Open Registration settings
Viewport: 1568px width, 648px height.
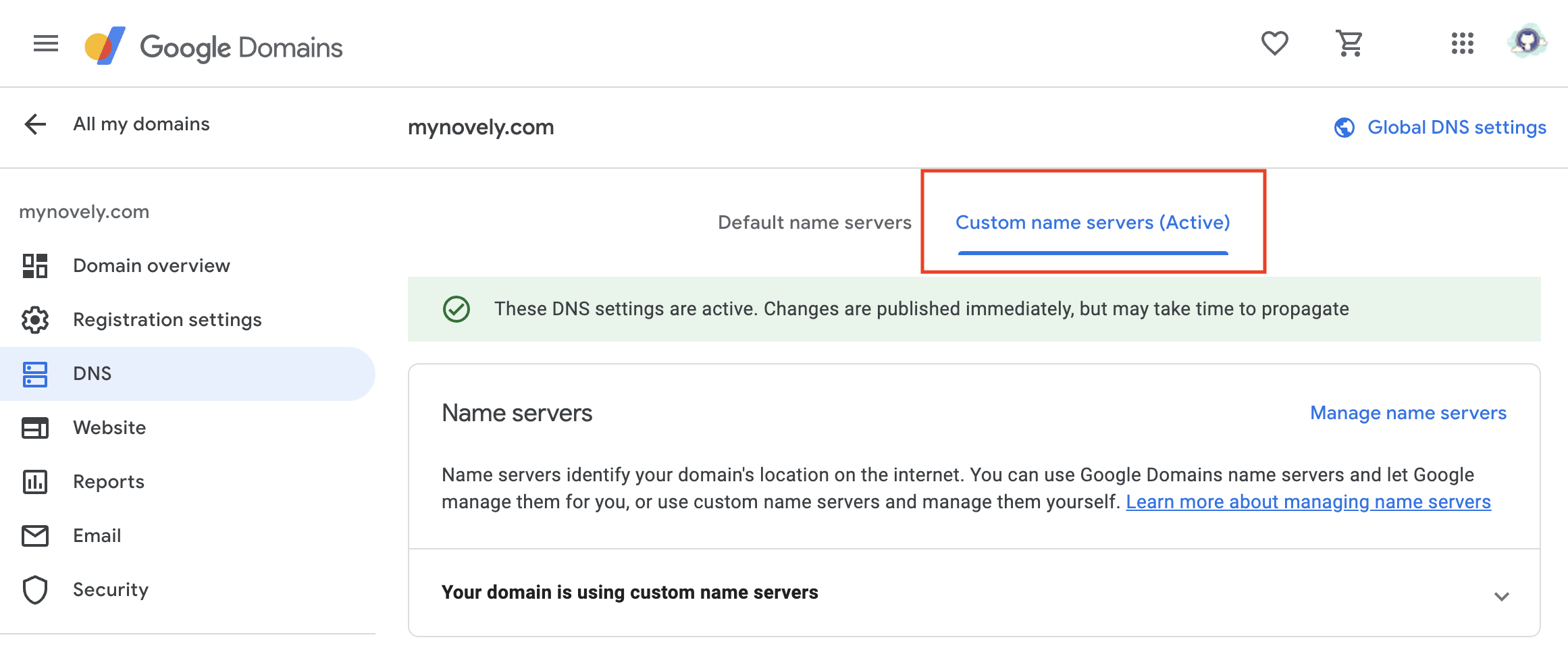click(167, 319)
